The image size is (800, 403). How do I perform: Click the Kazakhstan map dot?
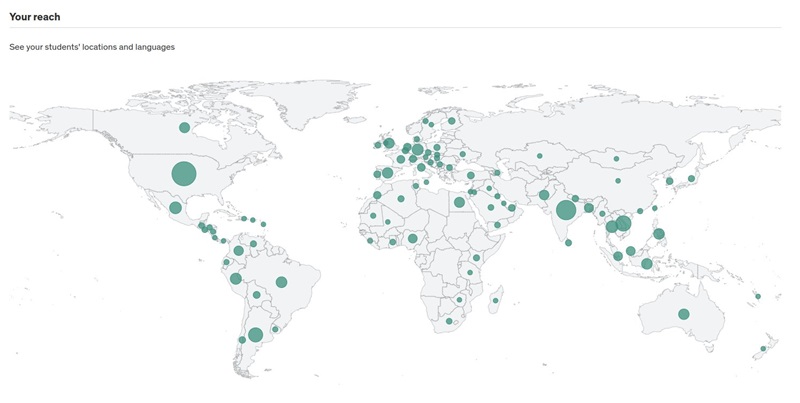pos(539,156)
